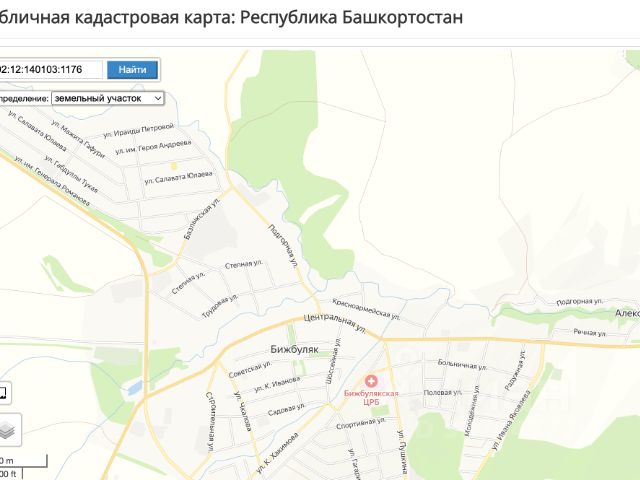The image size is (640, 480).
Task: Open the map layers switcher icon
Action: (x=8, y=430)
